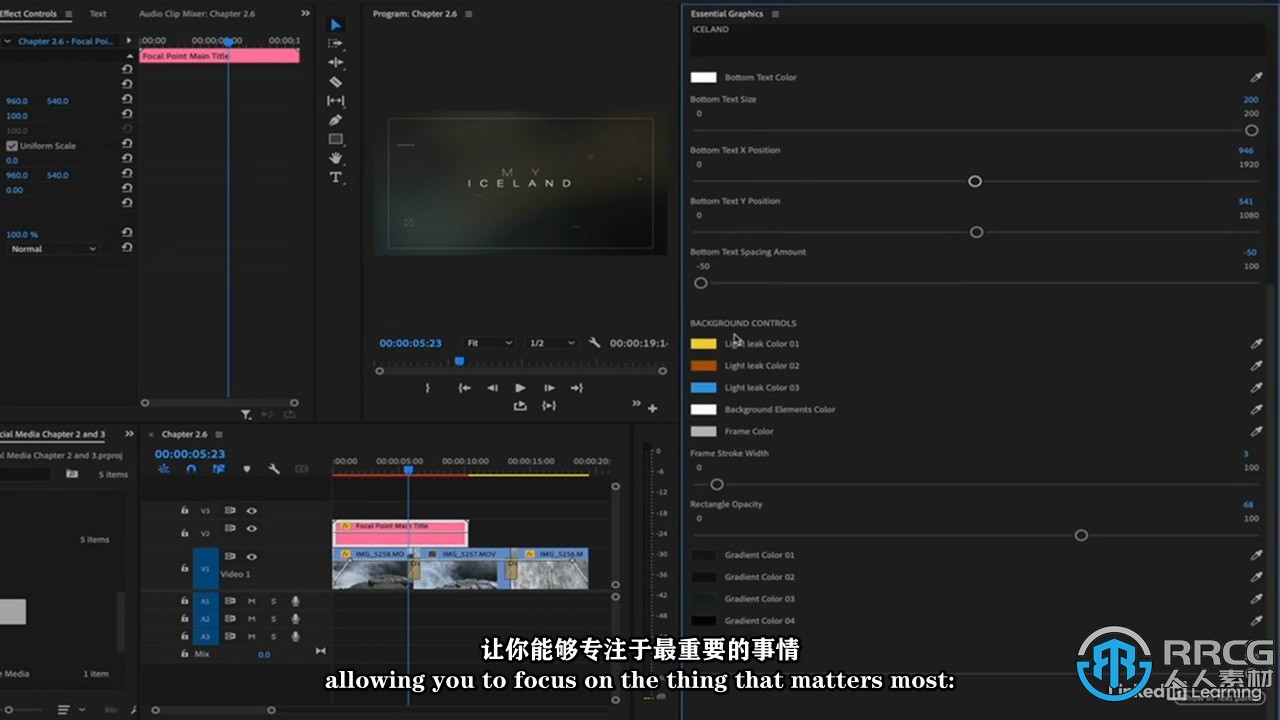1280x720 pixels.
Task: Select the Effect Controls tab
Action: click(x=28, y=14)
